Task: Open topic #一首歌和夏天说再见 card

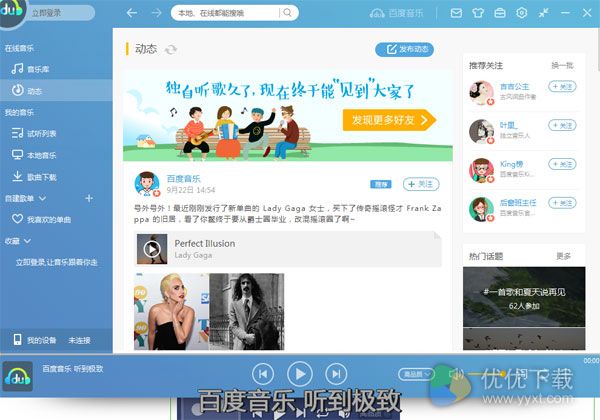Action: (x=524, y=297)
